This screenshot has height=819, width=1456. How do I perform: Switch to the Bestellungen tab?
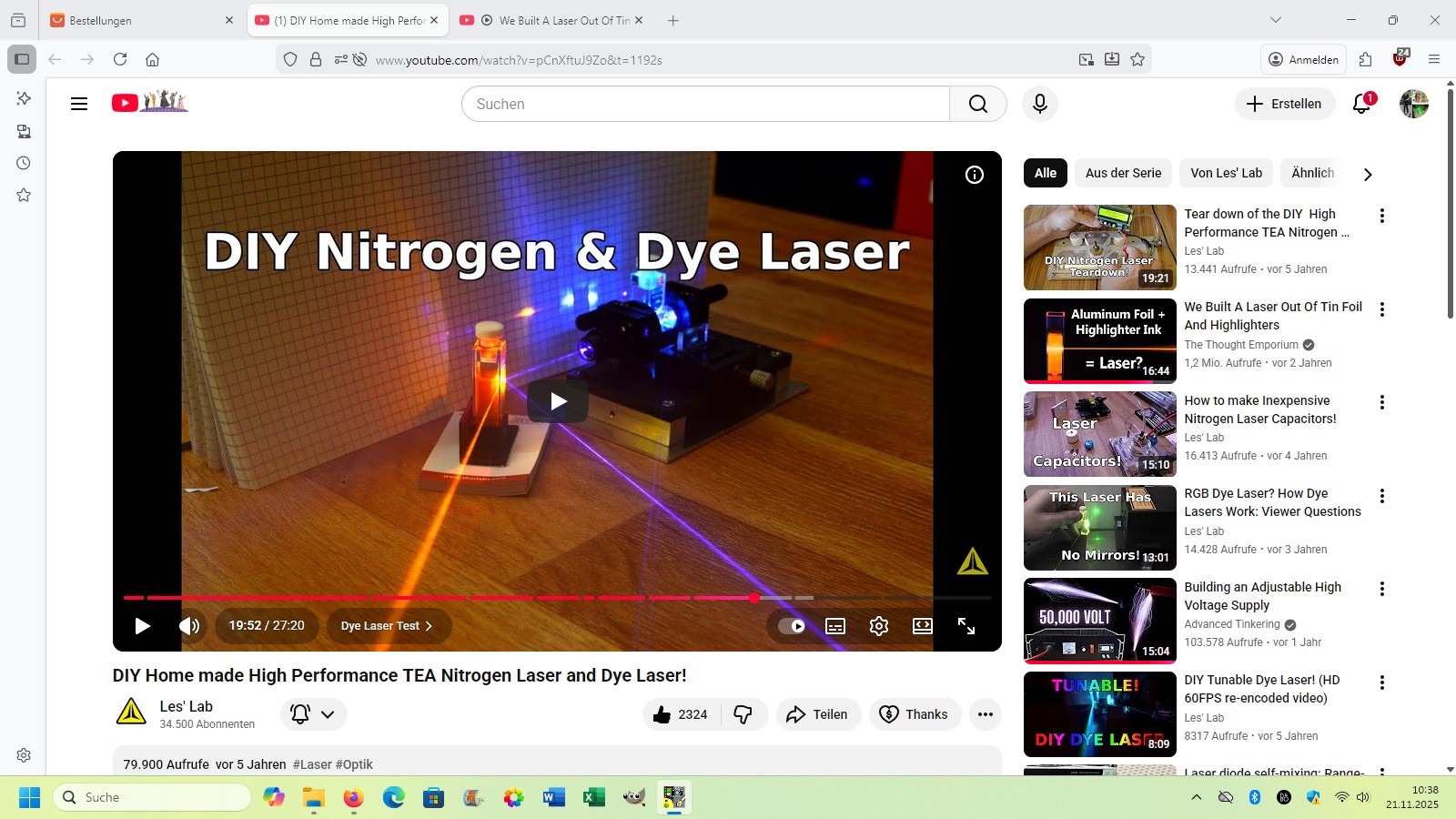(x=142, y=20)
